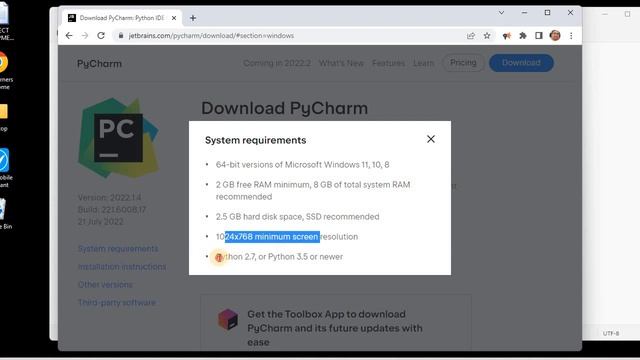Reload the PyCharm download page
The image size is (640, 360).
(x=101, y=36)
